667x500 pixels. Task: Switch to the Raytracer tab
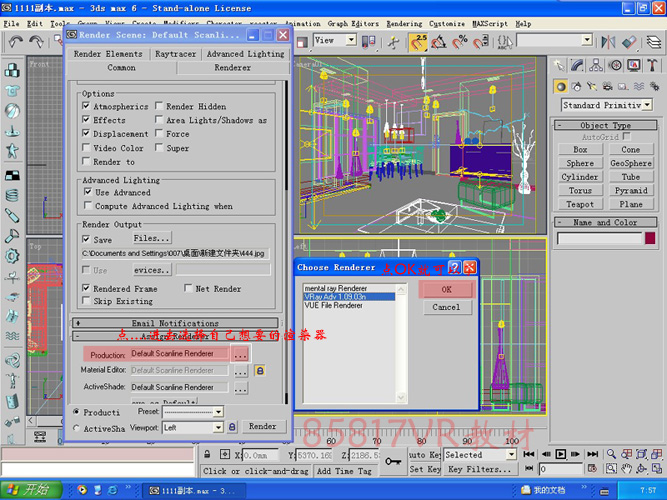pos(175,54)
